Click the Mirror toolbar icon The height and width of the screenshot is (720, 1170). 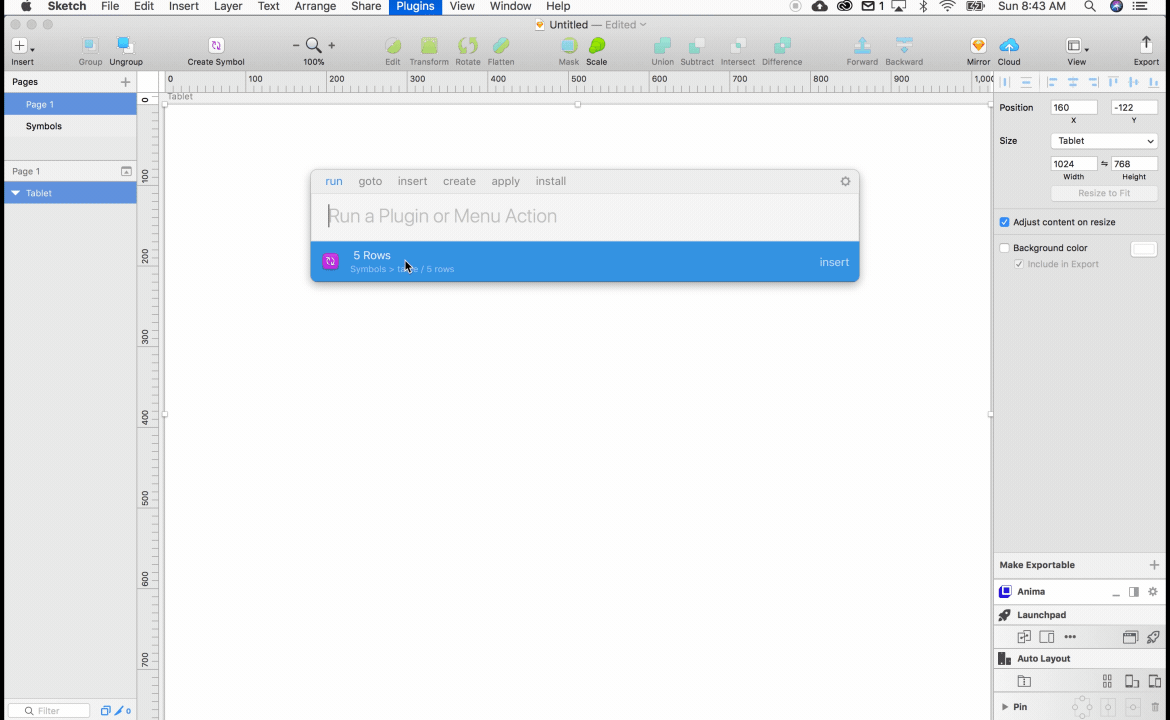pyautogui.click(x=977, y=46)
